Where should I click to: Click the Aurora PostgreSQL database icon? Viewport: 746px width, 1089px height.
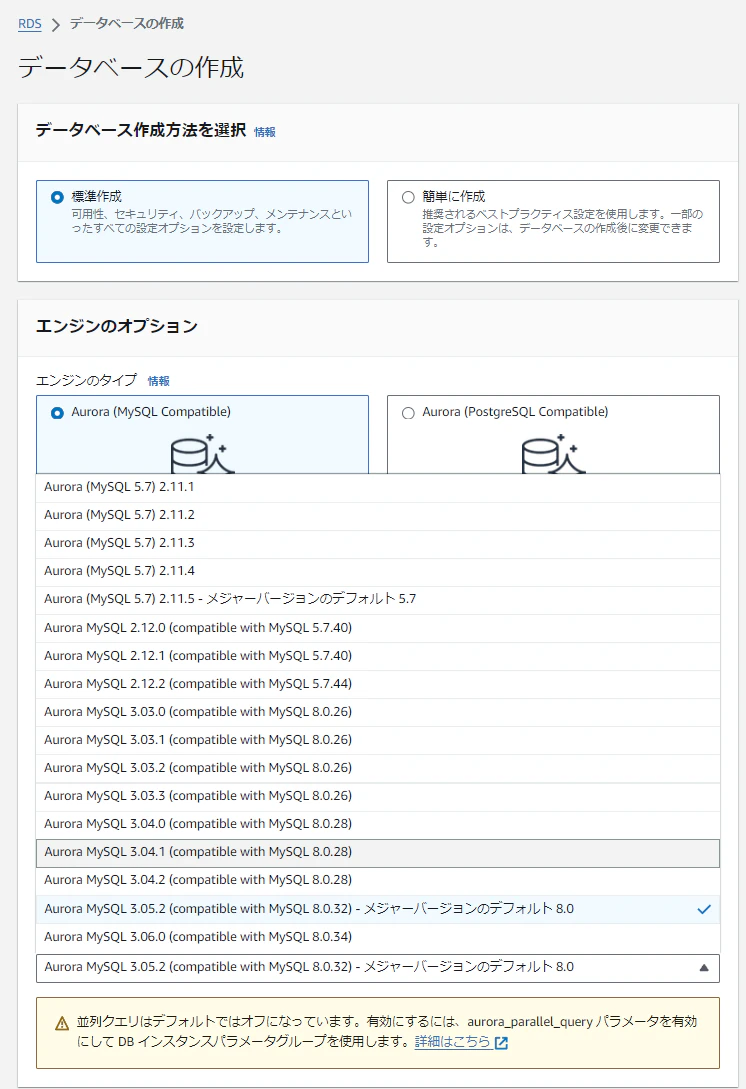point(554,454)
